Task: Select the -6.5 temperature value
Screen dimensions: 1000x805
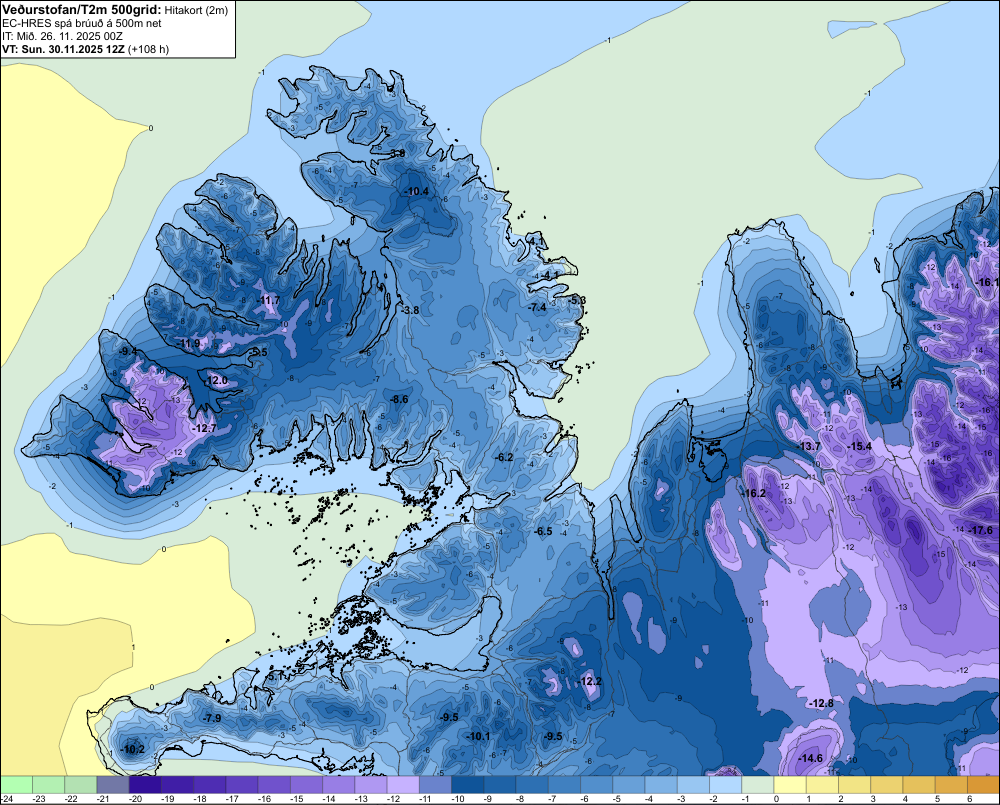Action: click(x=543, y=531)
